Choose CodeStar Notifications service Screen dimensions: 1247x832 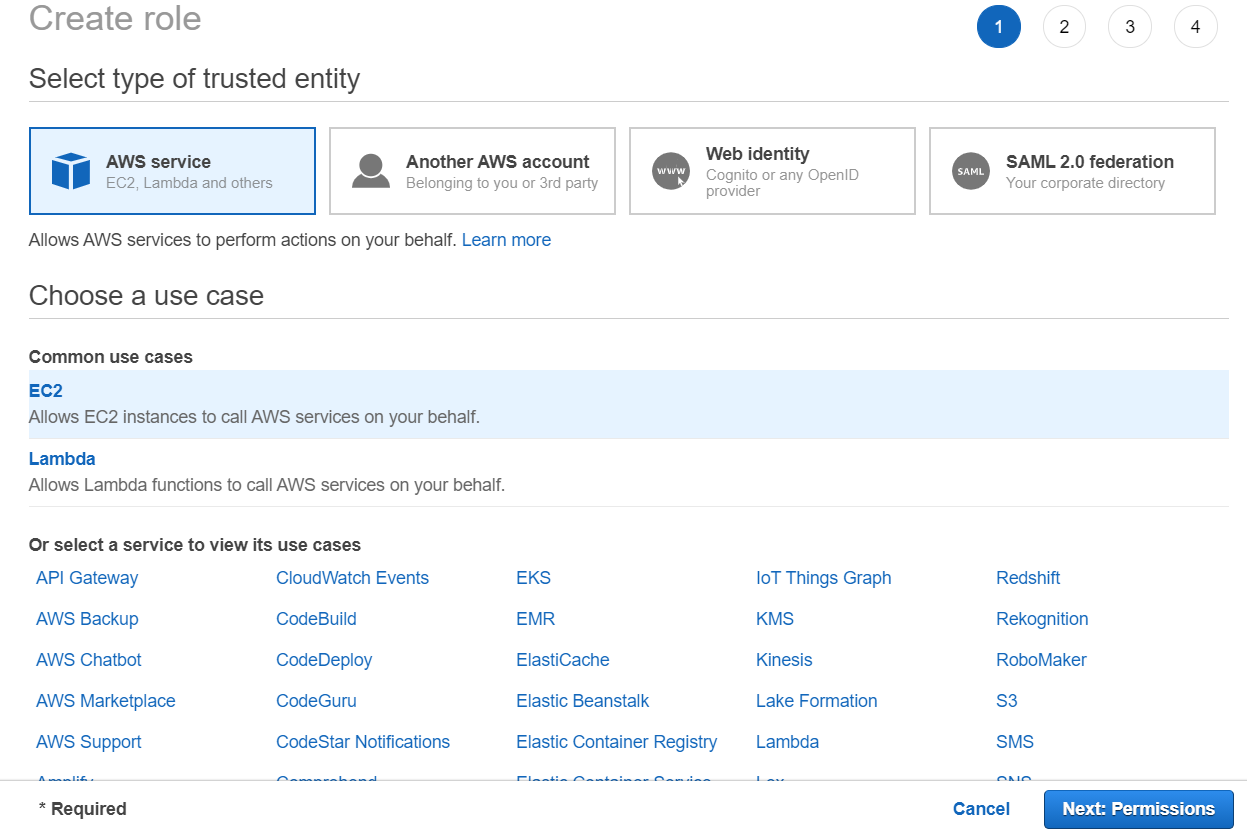pyautogui.click(x=363, y=742)
